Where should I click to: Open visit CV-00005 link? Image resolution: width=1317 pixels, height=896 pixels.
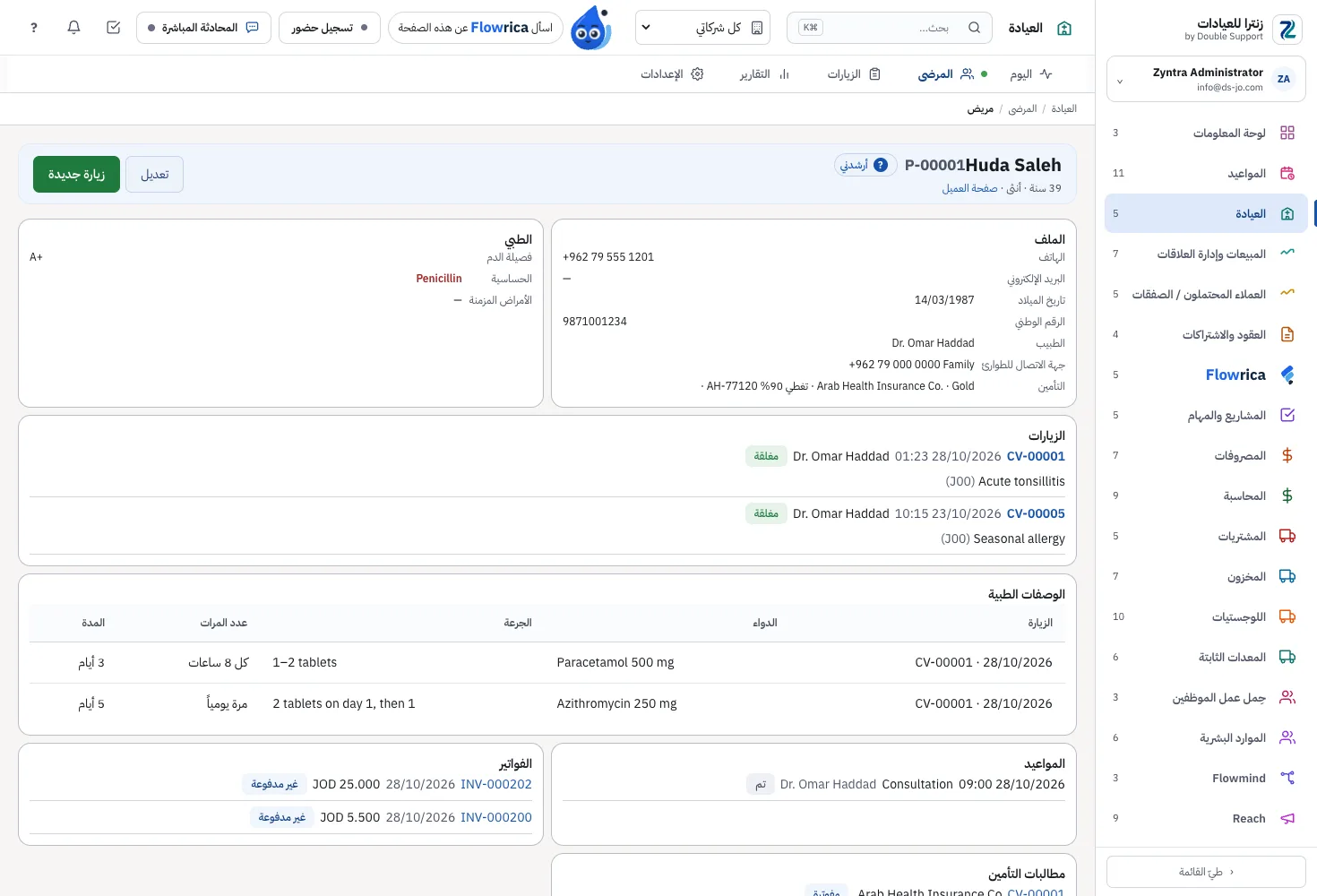click(1036, 513)
